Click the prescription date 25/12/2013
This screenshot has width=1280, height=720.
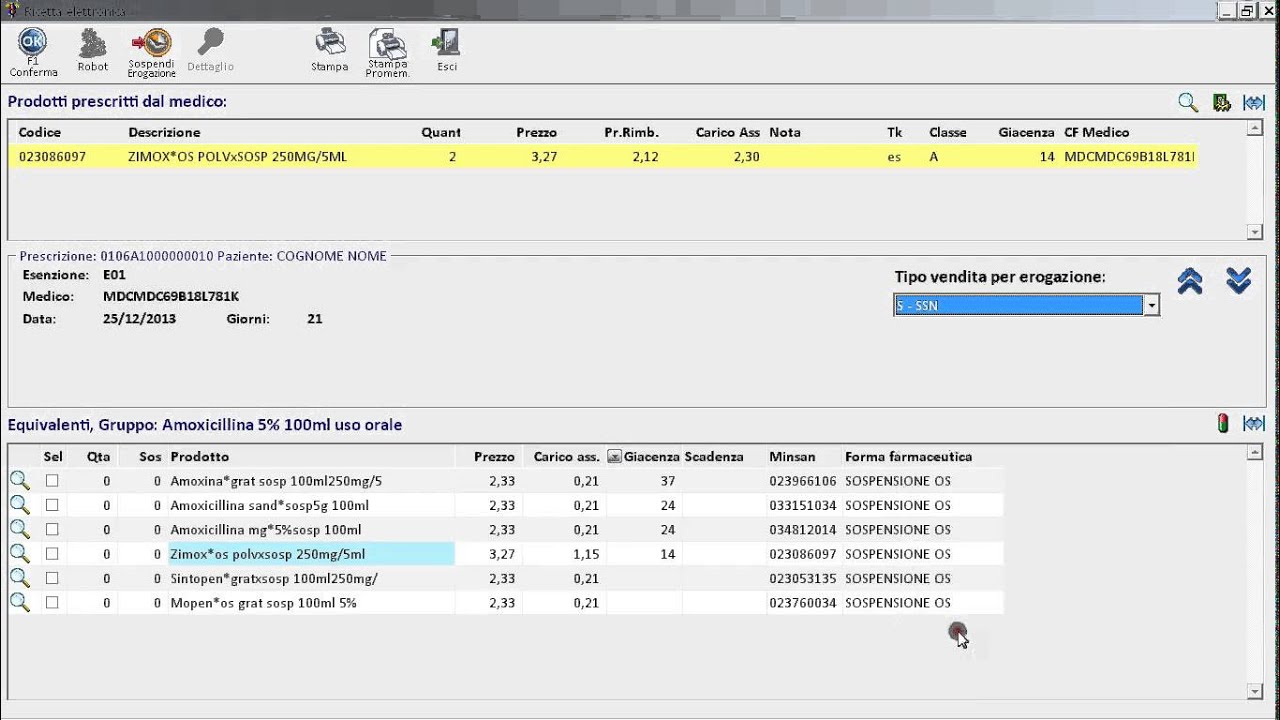coord(139,319)
